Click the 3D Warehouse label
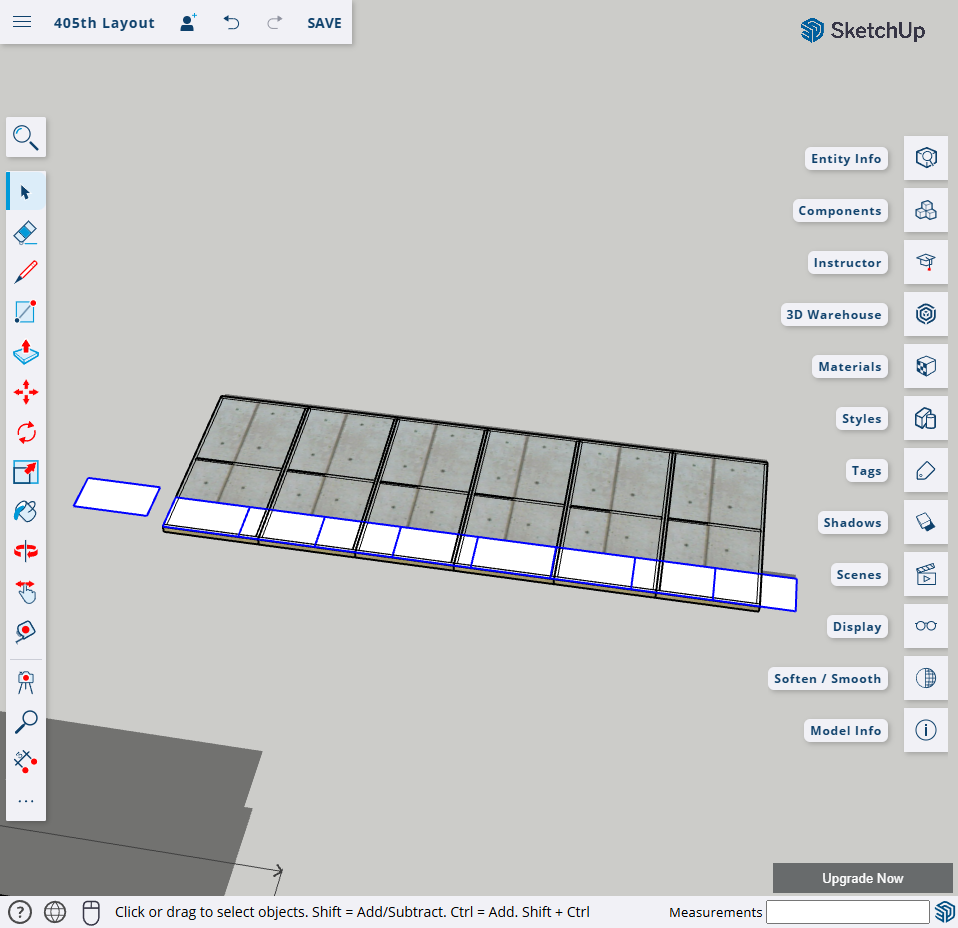The width and height of the screenshot is (958, 928). coord(834,315)
